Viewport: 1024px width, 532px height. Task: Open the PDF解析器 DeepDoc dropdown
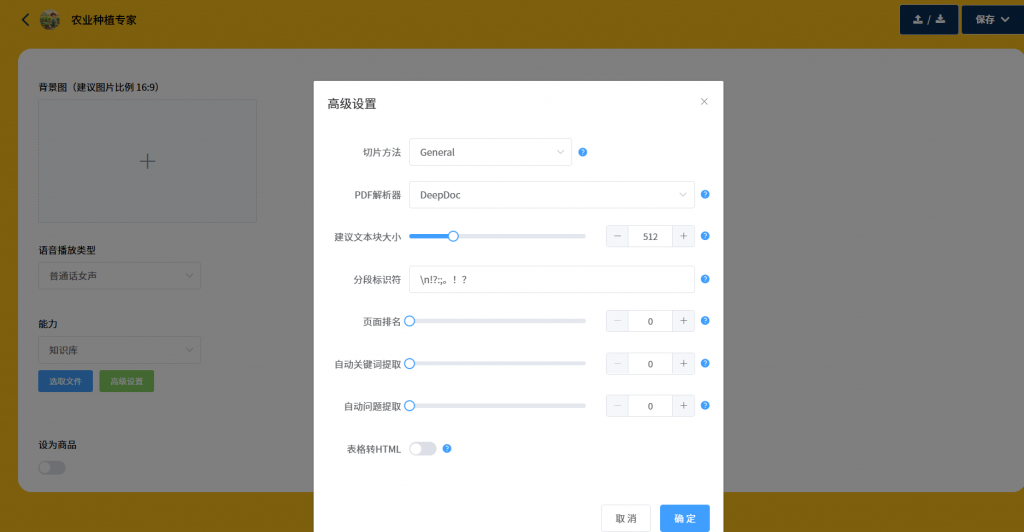(551, 195)
